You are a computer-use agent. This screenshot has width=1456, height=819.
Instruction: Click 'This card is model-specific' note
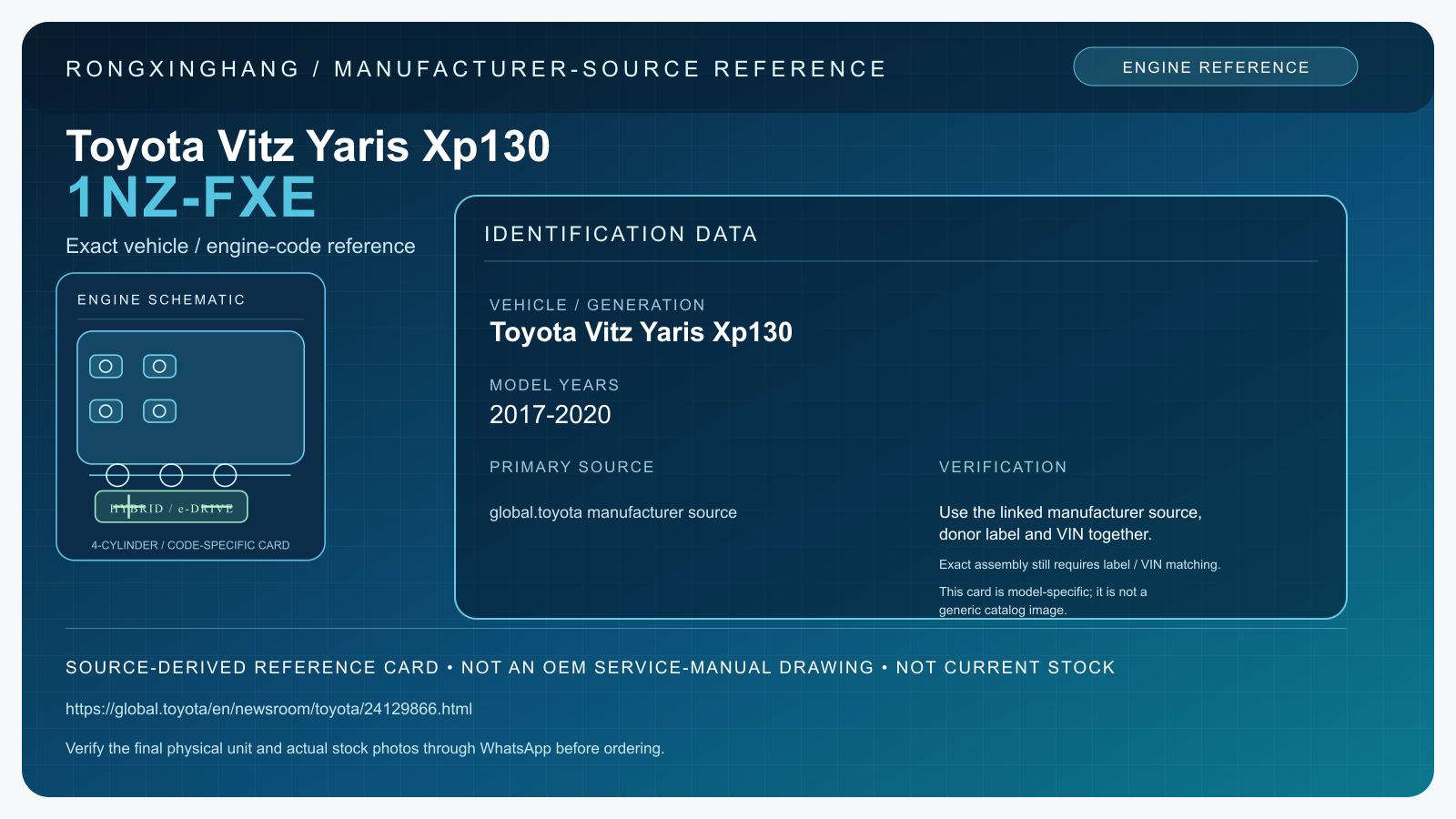(1043, 601)
